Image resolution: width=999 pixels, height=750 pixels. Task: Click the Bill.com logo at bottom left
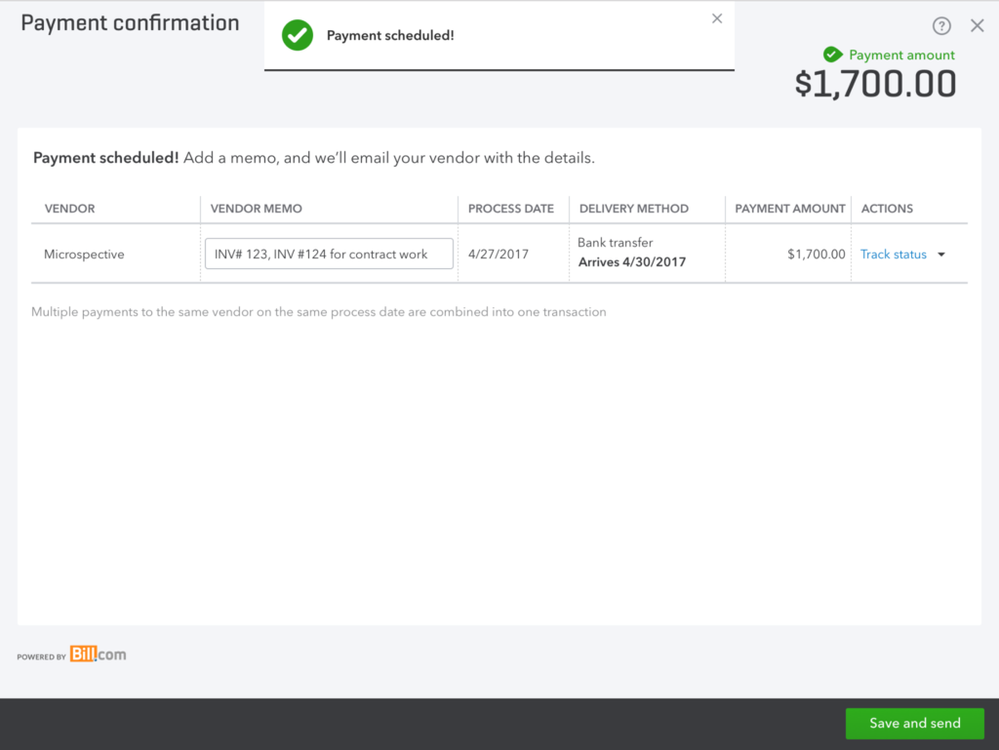(x=97, y=655)
